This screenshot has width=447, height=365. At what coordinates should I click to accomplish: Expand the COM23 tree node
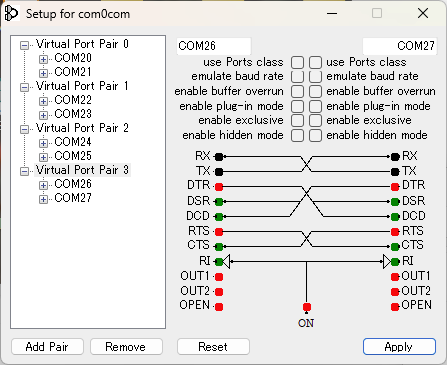click(x=43, y=115)
